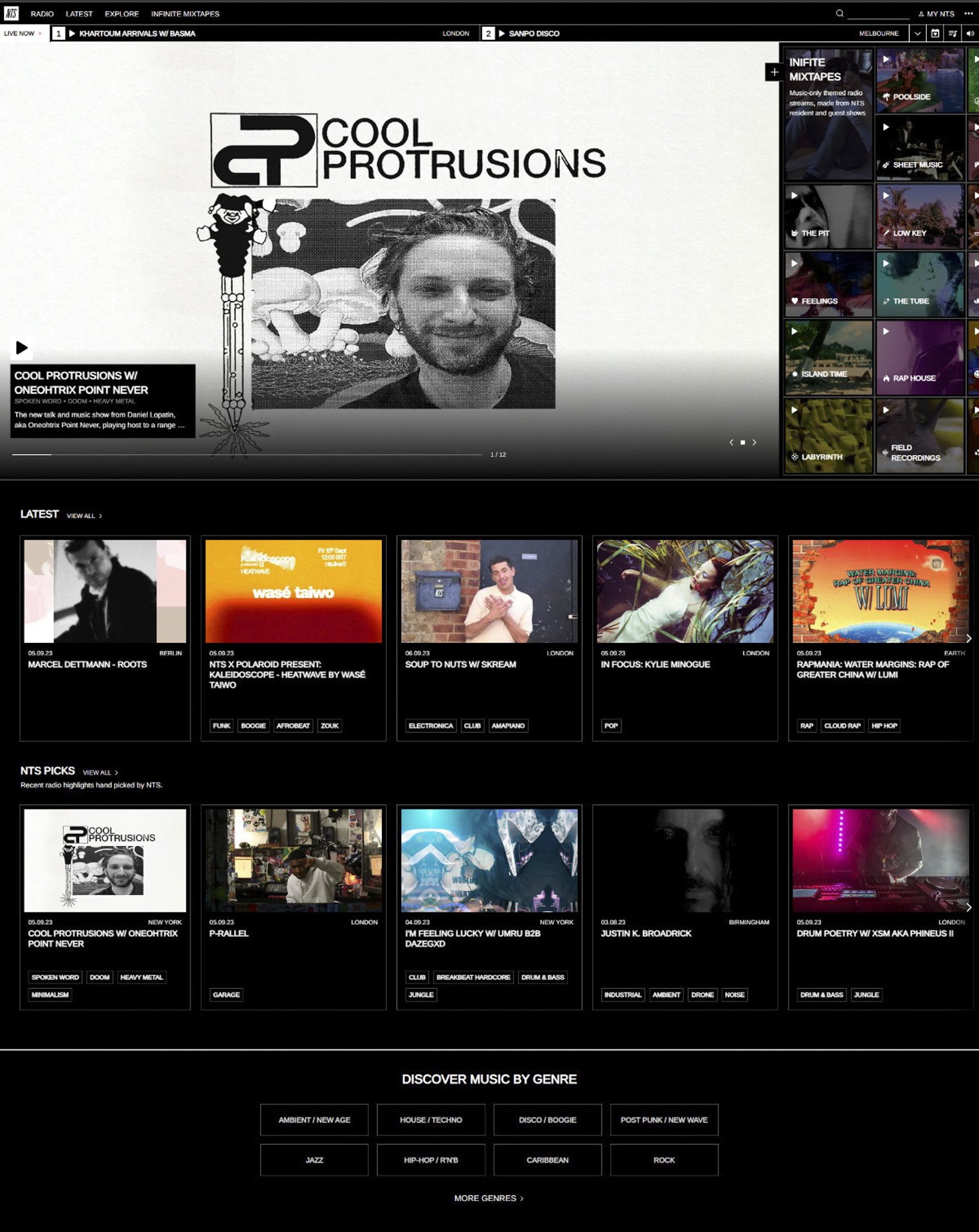
Task: Click the Pop genre tag
Action: [611, 725]
